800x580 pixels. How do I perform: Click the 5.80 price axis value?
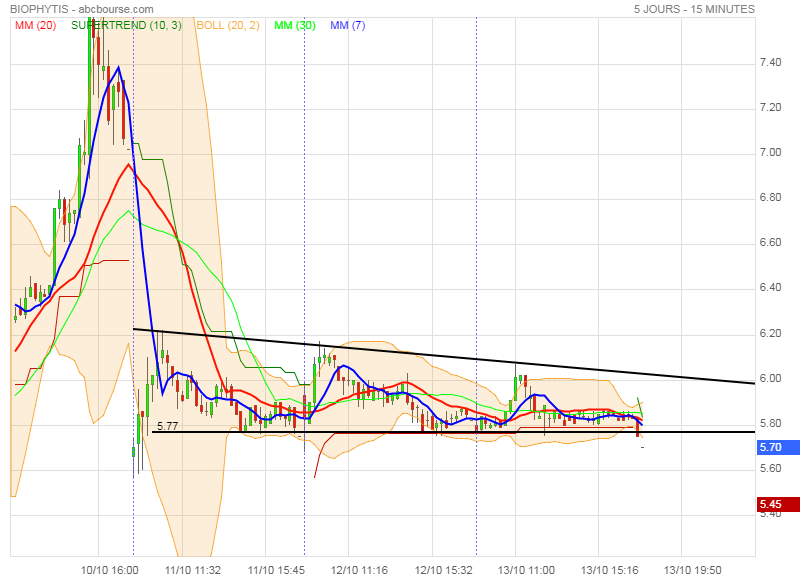(770, 423)
